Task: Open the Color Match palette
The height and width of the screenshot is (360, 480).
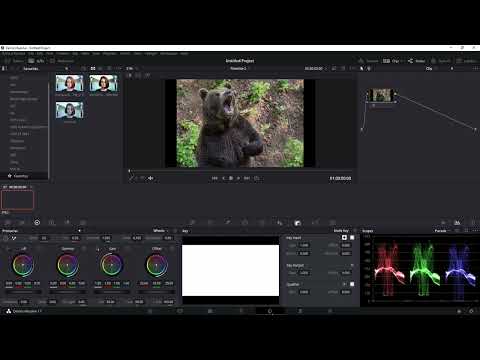Action: pyautogui.click(x=22, y=222)
